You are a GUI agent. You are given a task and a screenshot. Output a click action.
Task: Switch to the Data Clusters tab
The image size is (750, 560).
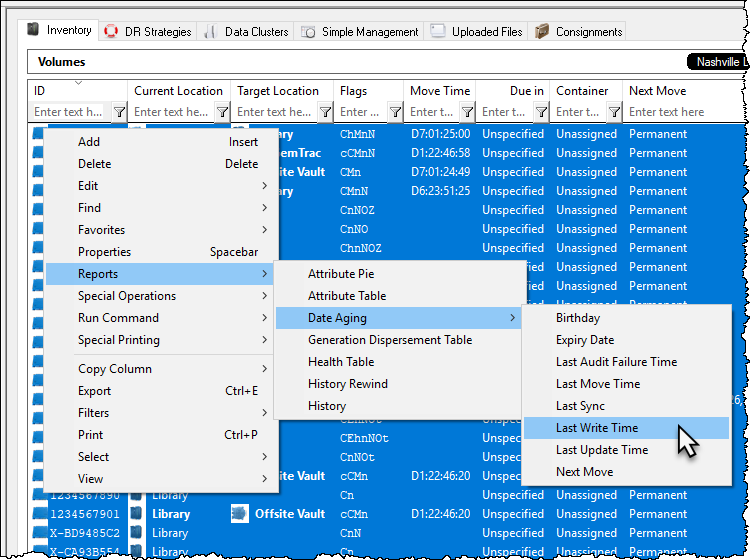[246, 32]
